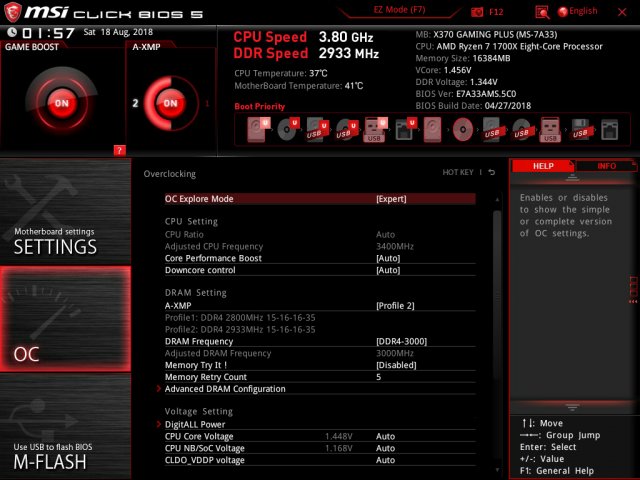Select the UEFI USB hard disk boot icon
The width and height of the screenshot is (640, 480).
tap(317, 130)
